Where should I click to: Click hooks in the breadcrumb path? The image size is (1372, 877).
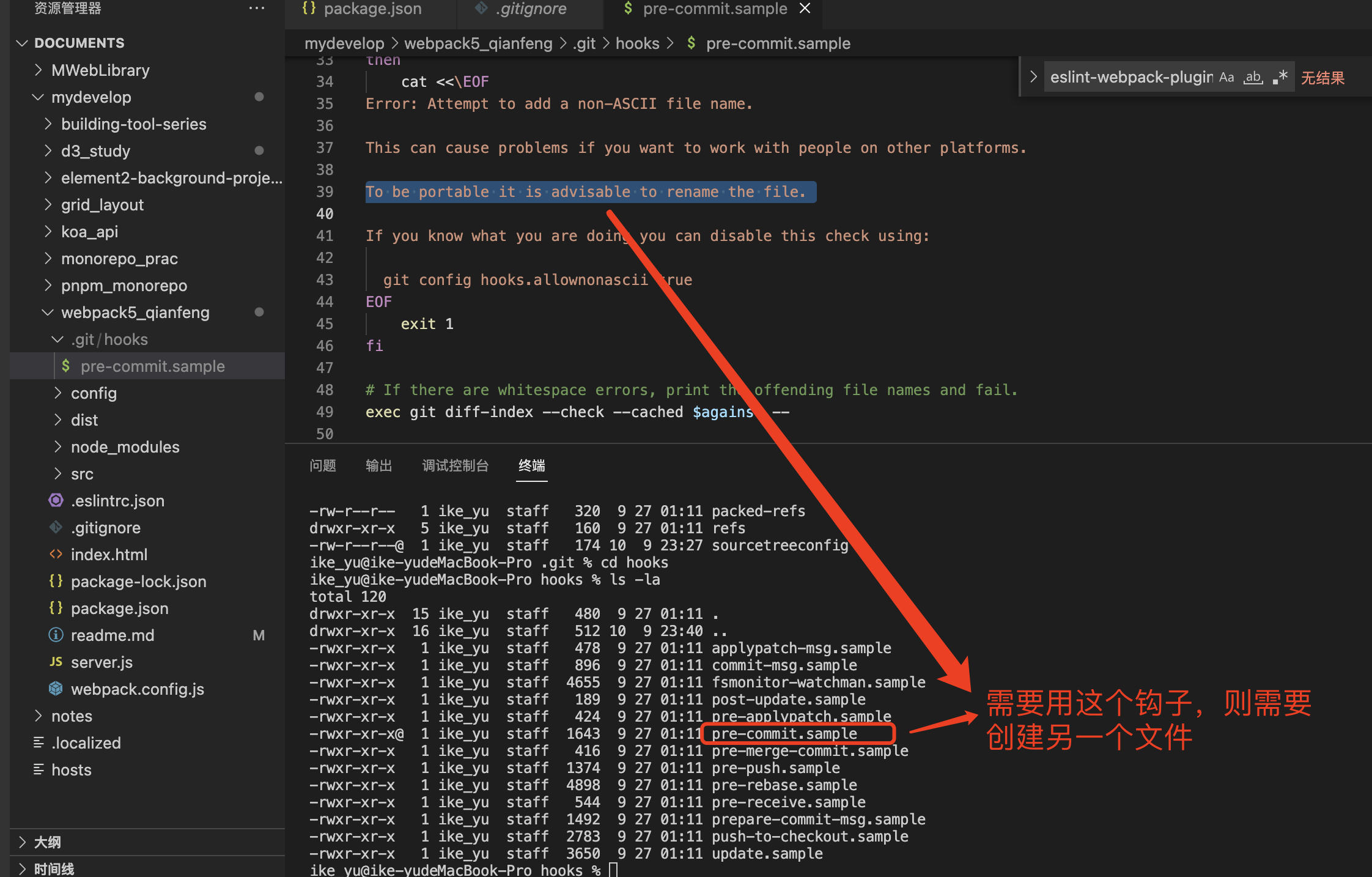click(x=637, y=43)
